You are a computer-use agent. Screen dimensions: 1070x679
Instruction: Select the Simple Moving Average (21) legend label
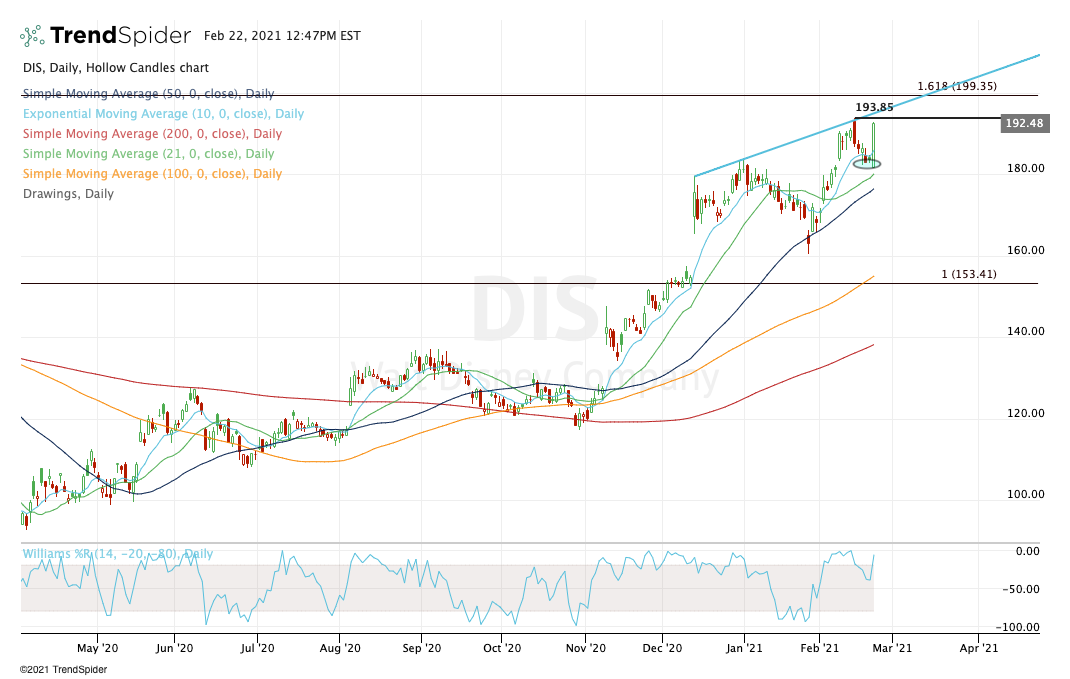pos(149,154)
